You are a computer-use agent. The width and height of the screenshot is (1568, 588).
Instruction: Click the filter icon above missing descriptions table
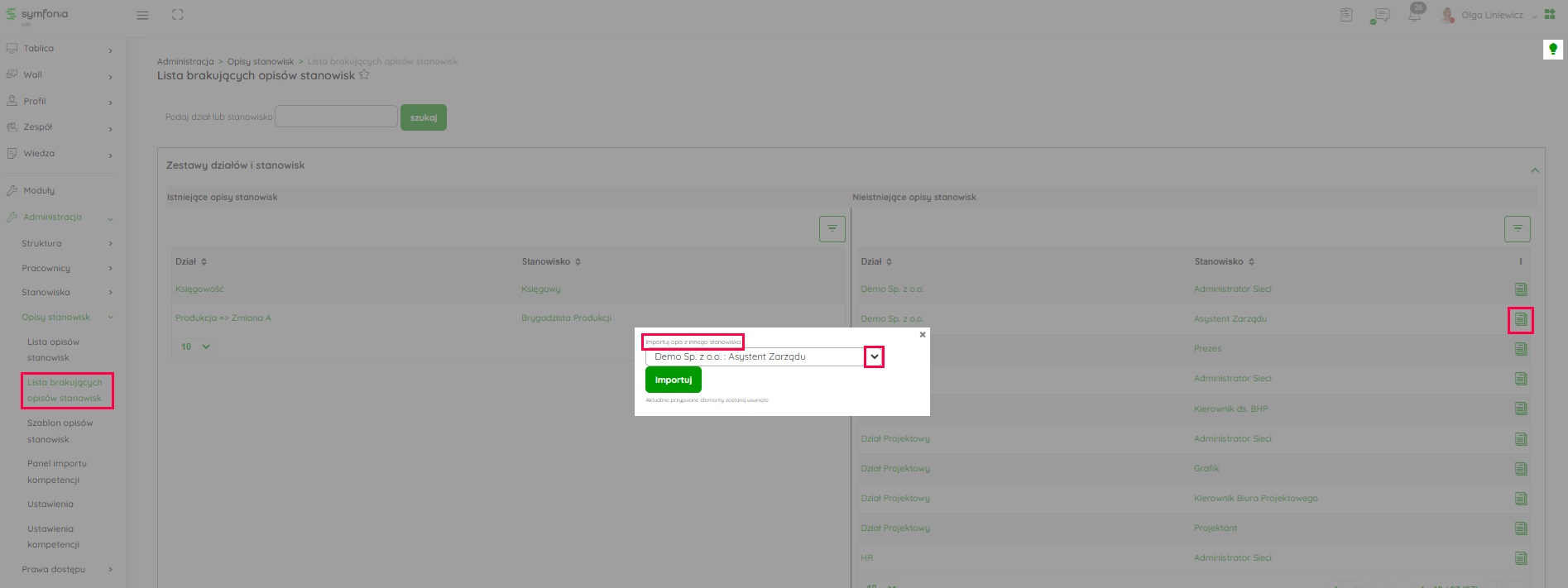coord(1517,229)
